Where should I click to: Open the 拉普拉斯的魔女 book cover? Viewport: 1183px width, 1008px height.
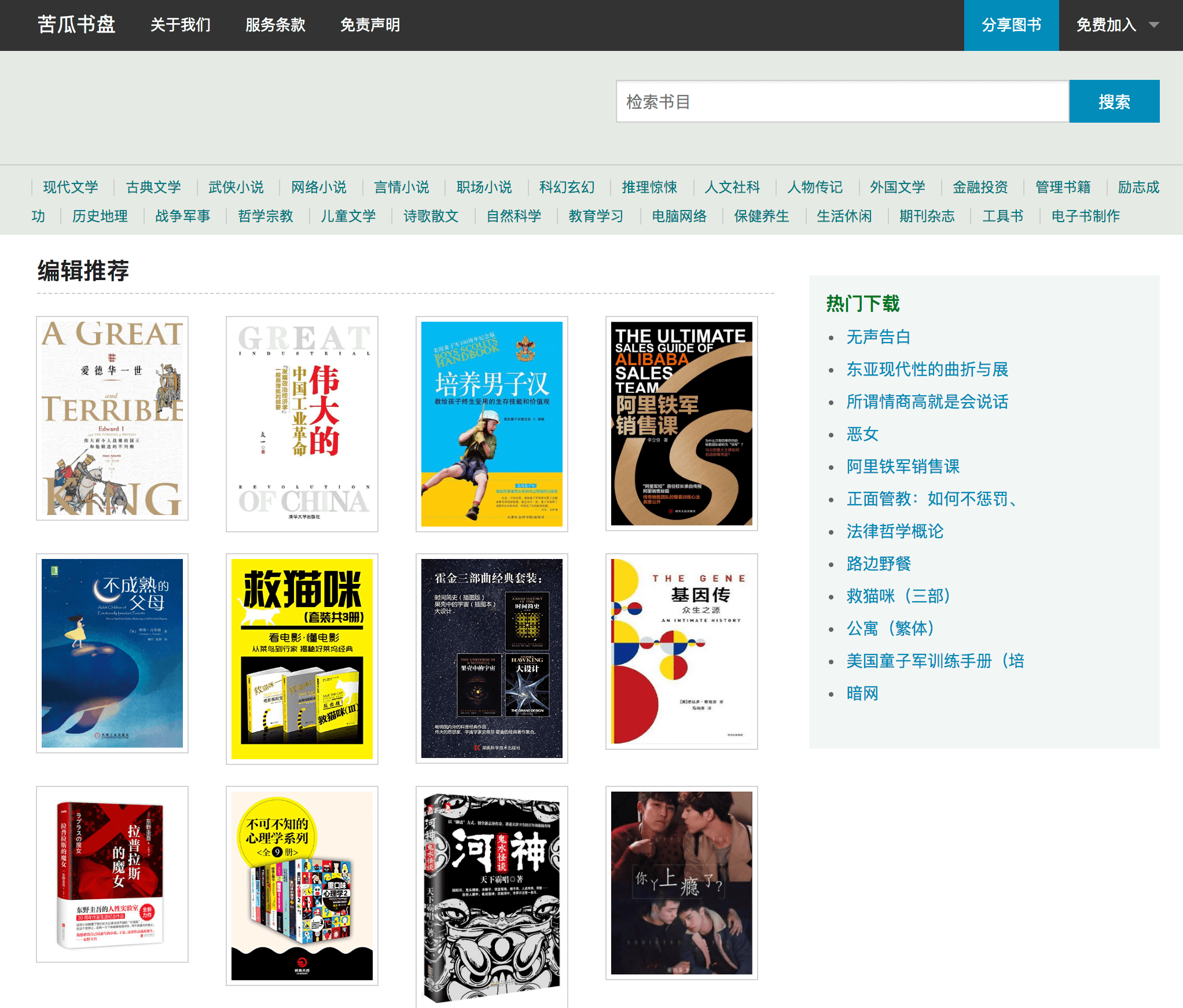[112, 874]
